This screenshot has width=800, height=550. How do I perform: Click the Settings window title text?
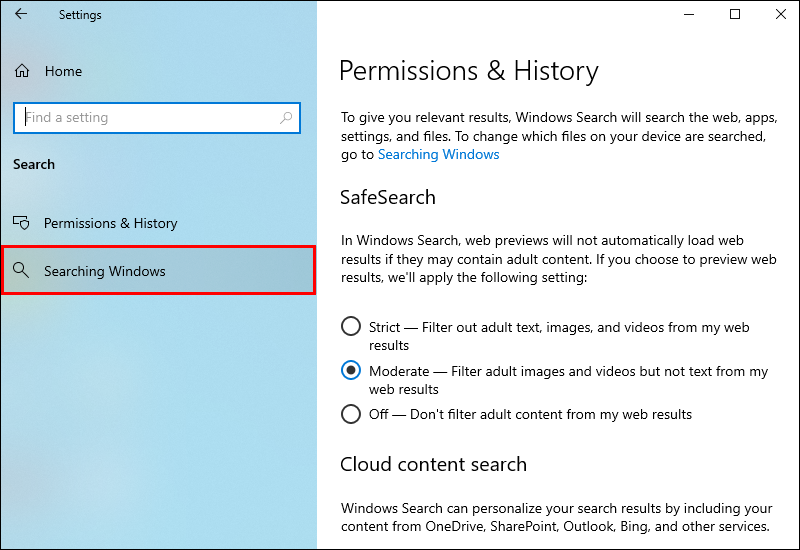coord(80,15)
